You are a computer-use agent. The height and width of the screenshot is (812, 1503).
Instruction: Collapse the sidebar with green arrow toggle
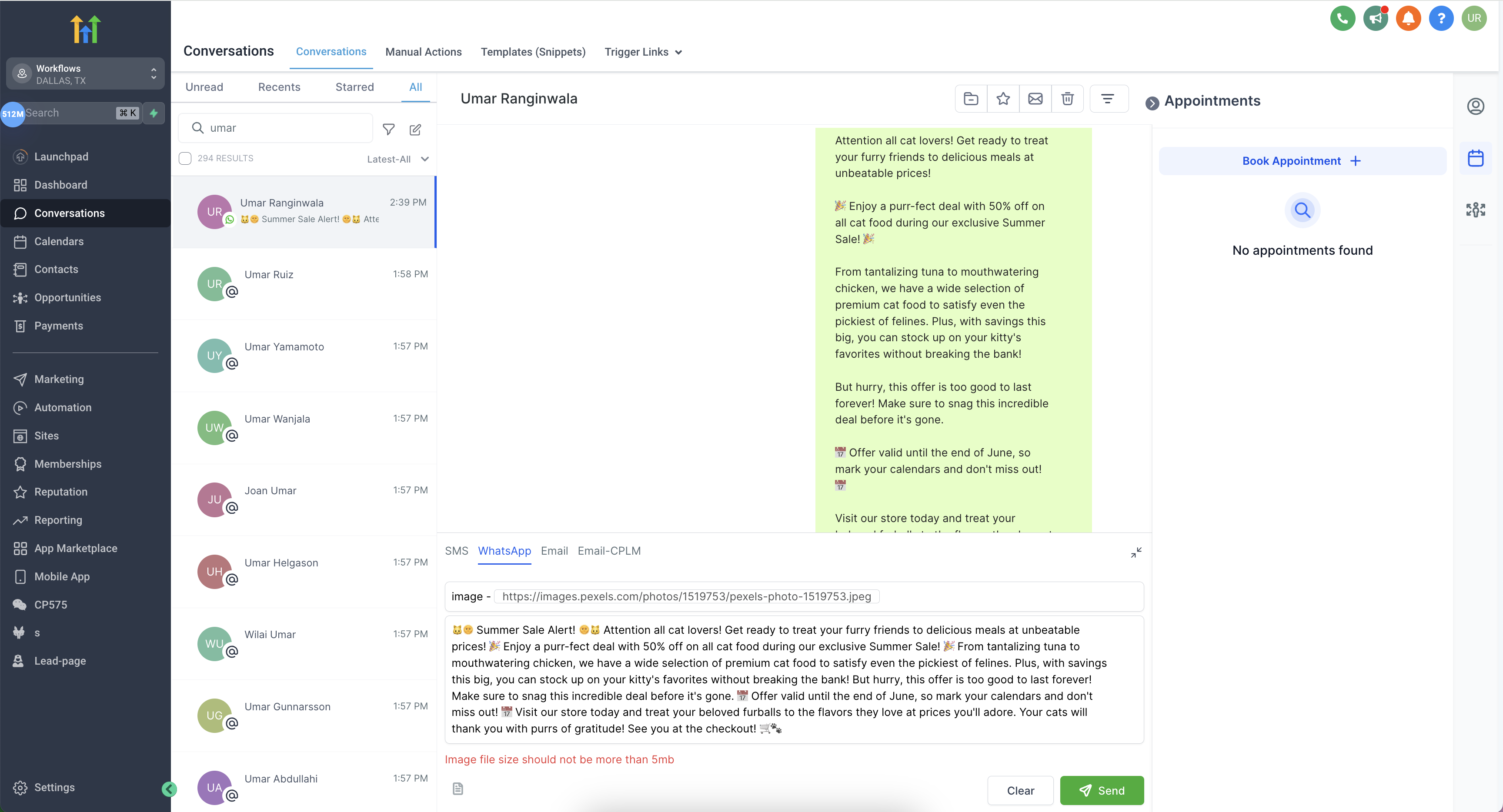[x=169, y=789]
